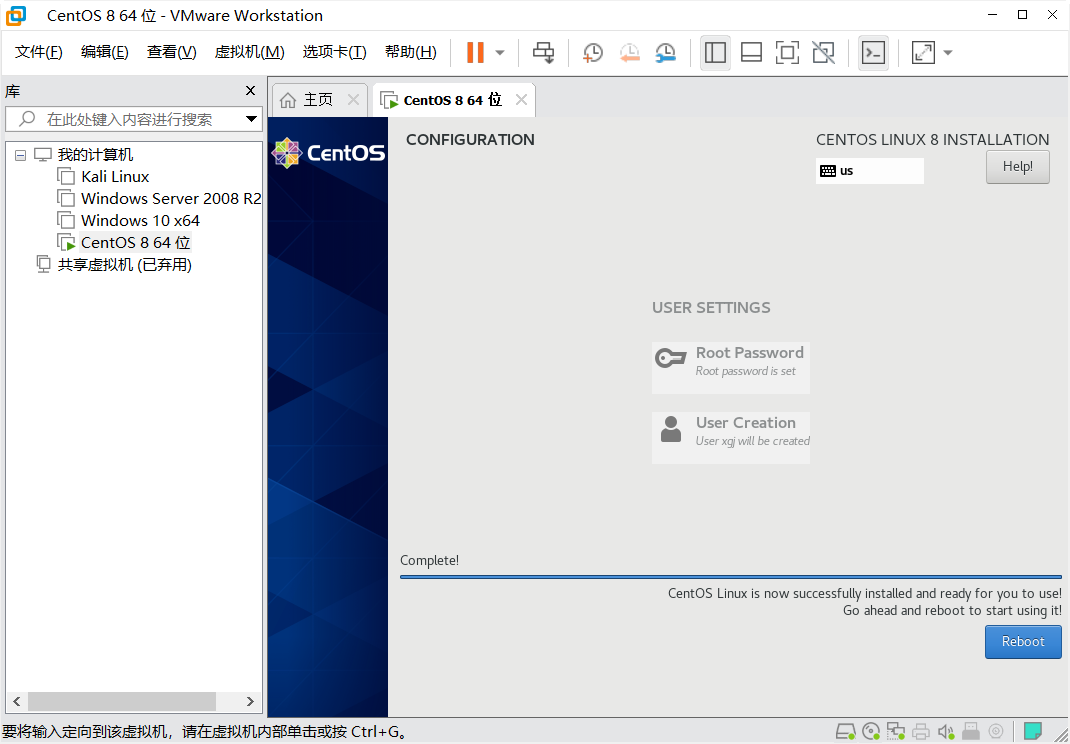1070x744 pixels.
Task: Switch to Unity mode
Action: (x=824, y=53)
